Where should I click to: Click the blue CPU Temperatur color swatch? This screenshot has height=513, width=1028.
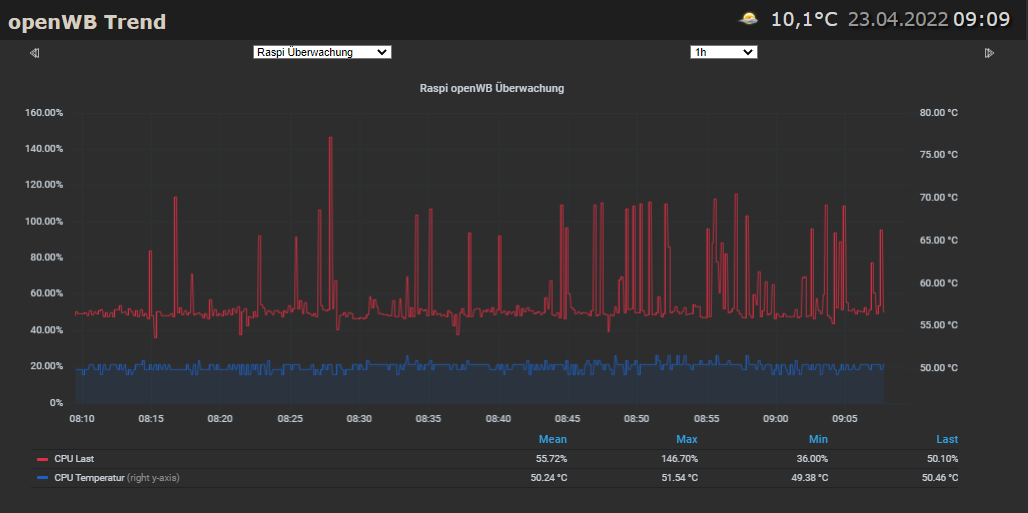click(42, 478)
